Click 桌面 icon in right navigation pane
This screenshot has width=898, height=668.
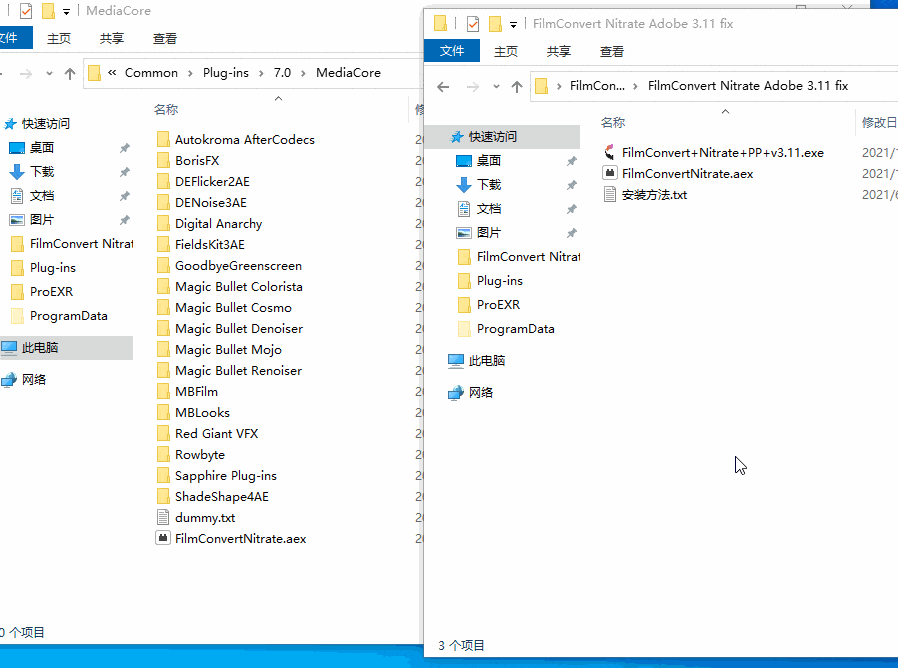click(x=488, y=161)
